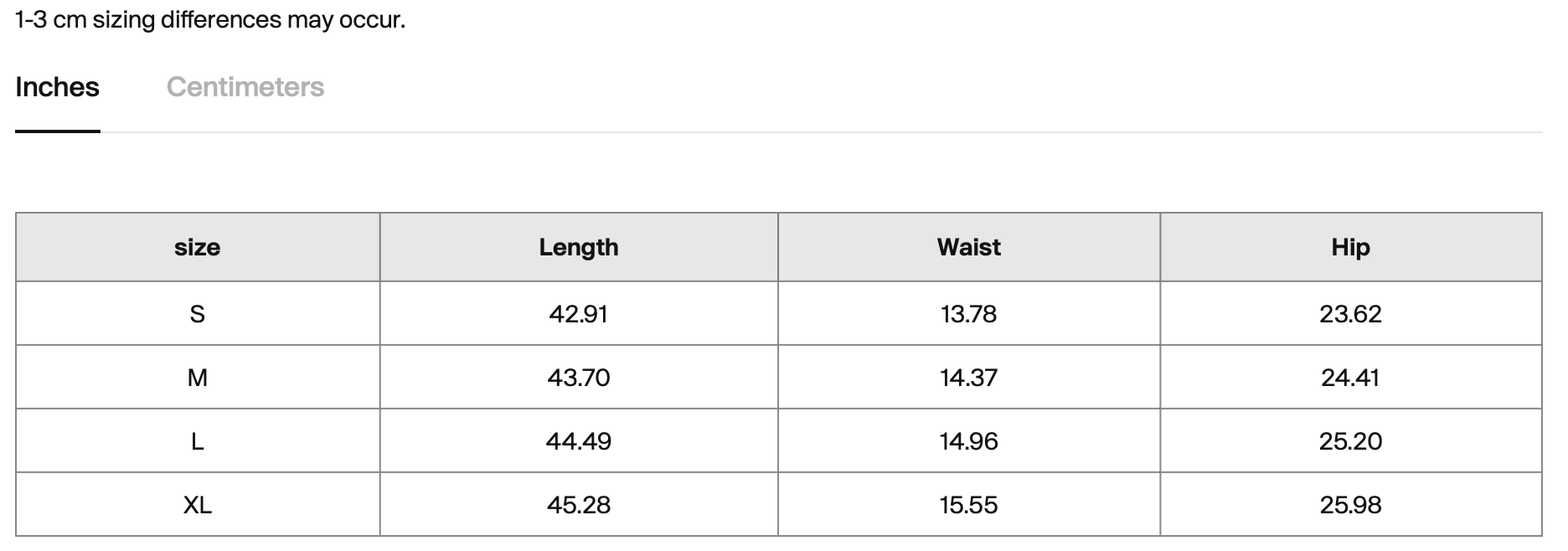The height and width of the screenshot is (551, 1568).
Task: Click the 23.62 hip cell
Action: [1350, 314]
